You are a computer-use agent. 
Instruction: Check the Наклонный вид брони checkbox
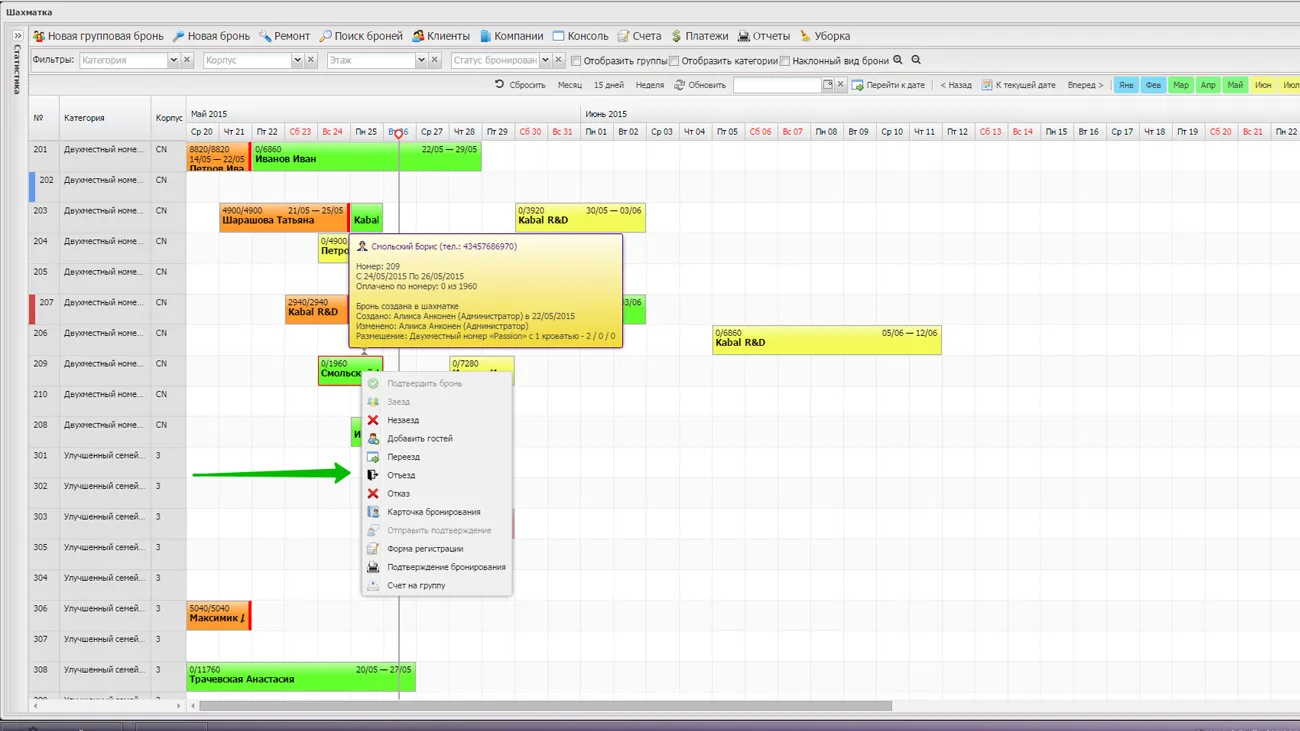click(785, 61)
